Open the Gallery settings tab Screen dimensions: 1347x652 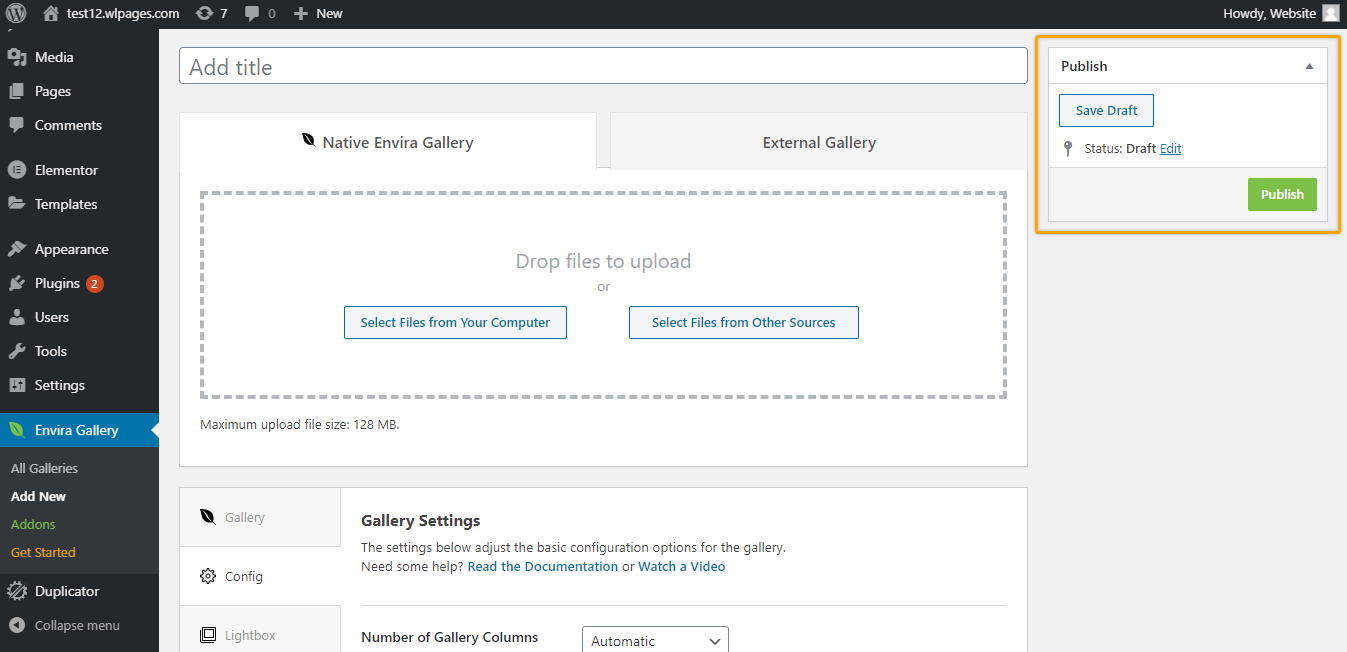(260, 517)
